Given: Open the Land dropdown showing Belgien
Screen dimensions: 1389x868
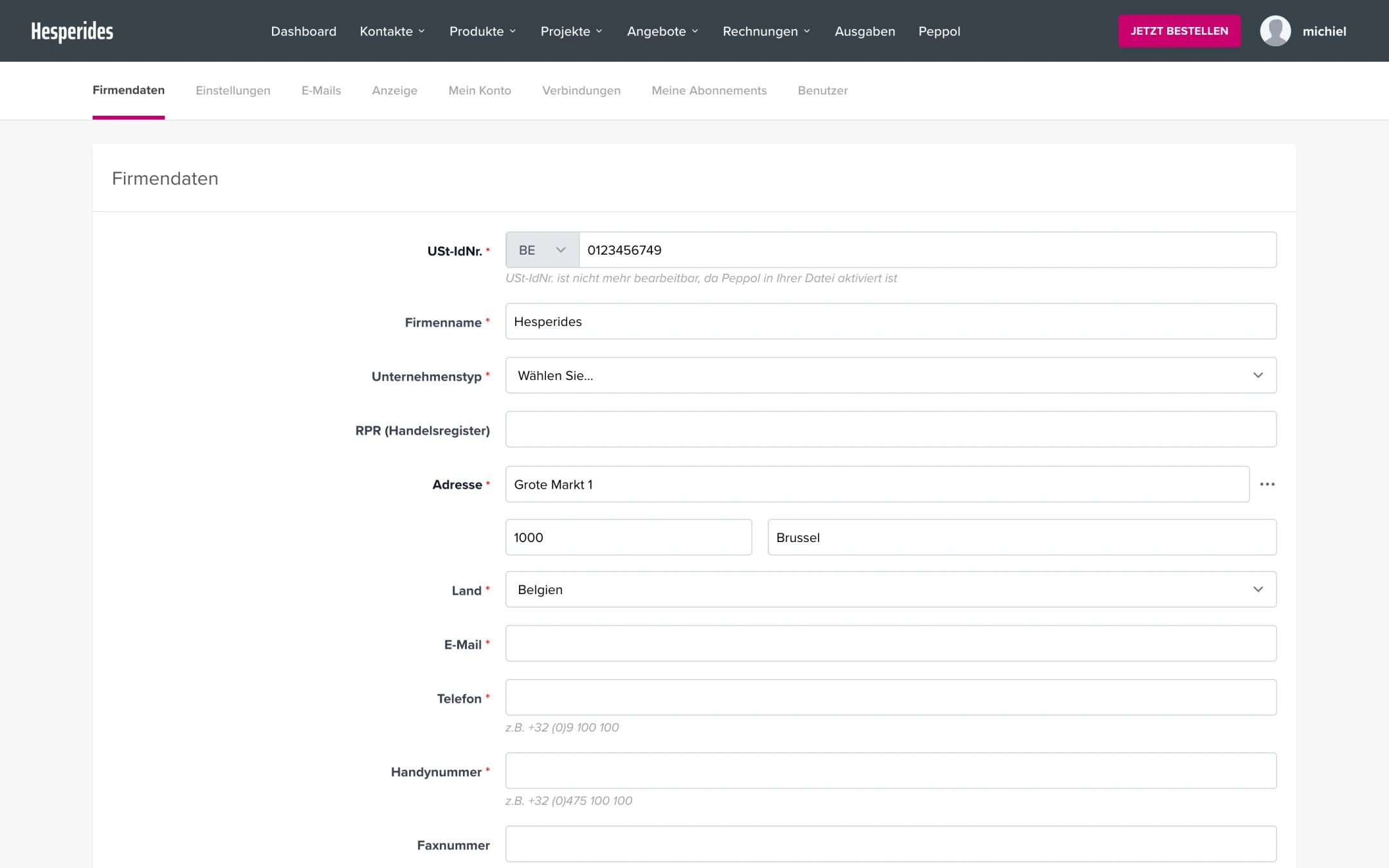Looking at the screenshot, I should click(x=891, y=590).
